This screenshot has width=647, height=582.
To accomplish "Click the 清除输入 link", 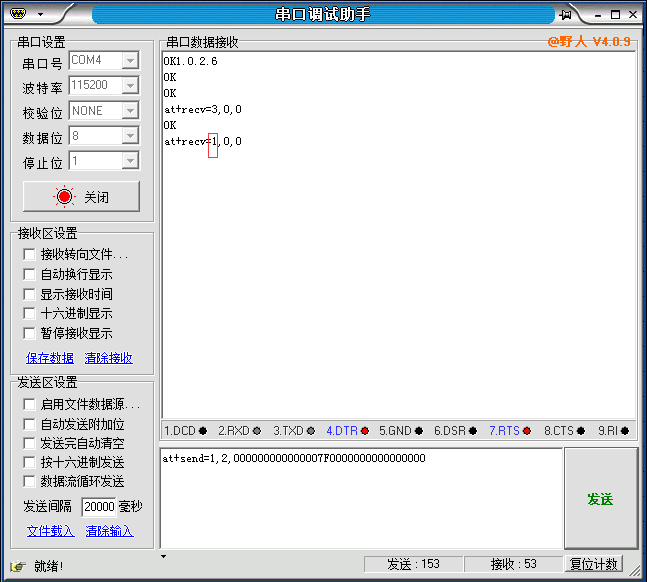I will [x=109, y=531].
